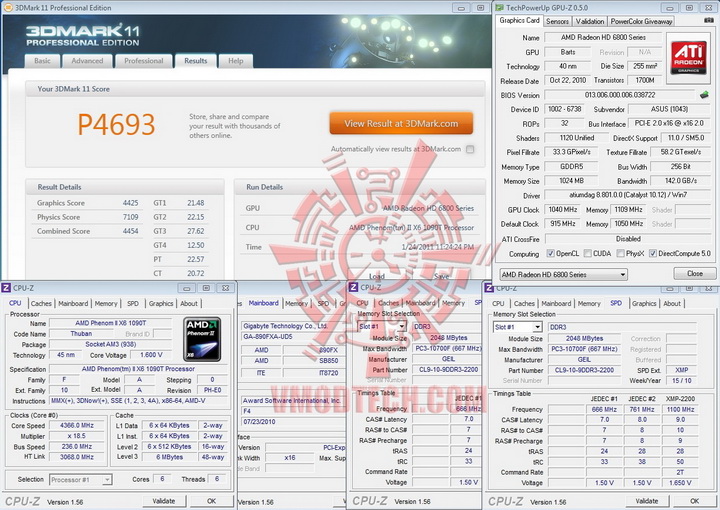Click the Combined Score 4454 value
The width and height of the screenshot is (720, 510).
coord(130,231)
